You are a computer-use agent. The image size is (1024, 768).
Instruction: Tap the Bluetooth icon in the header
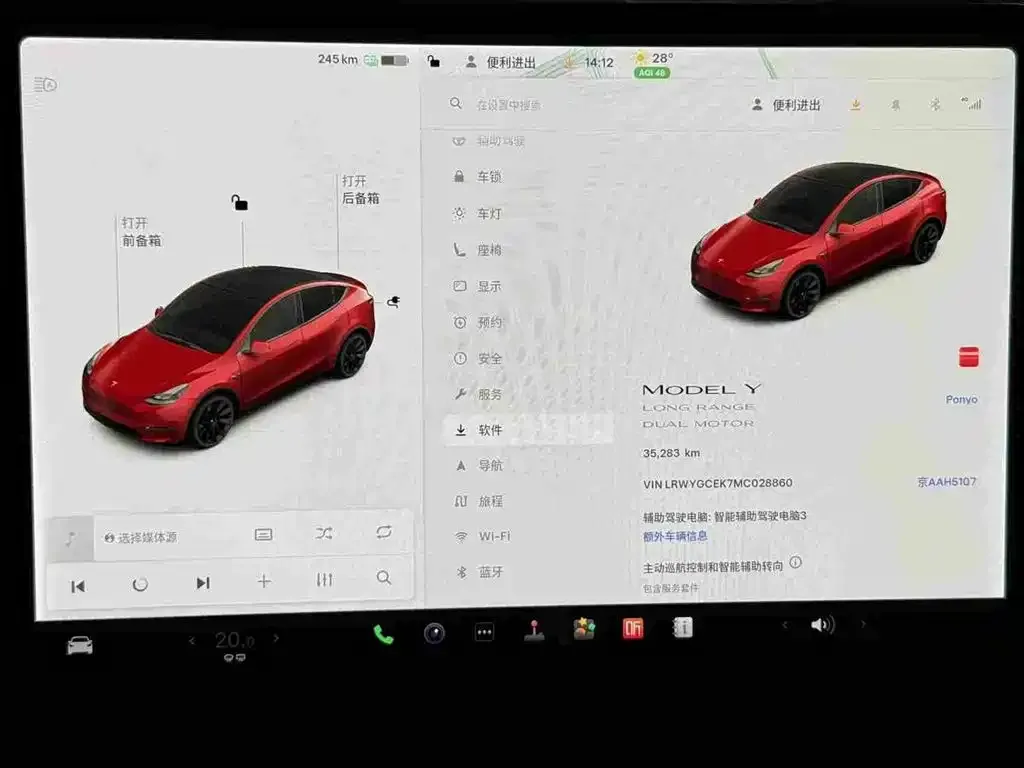coord(935,104)
